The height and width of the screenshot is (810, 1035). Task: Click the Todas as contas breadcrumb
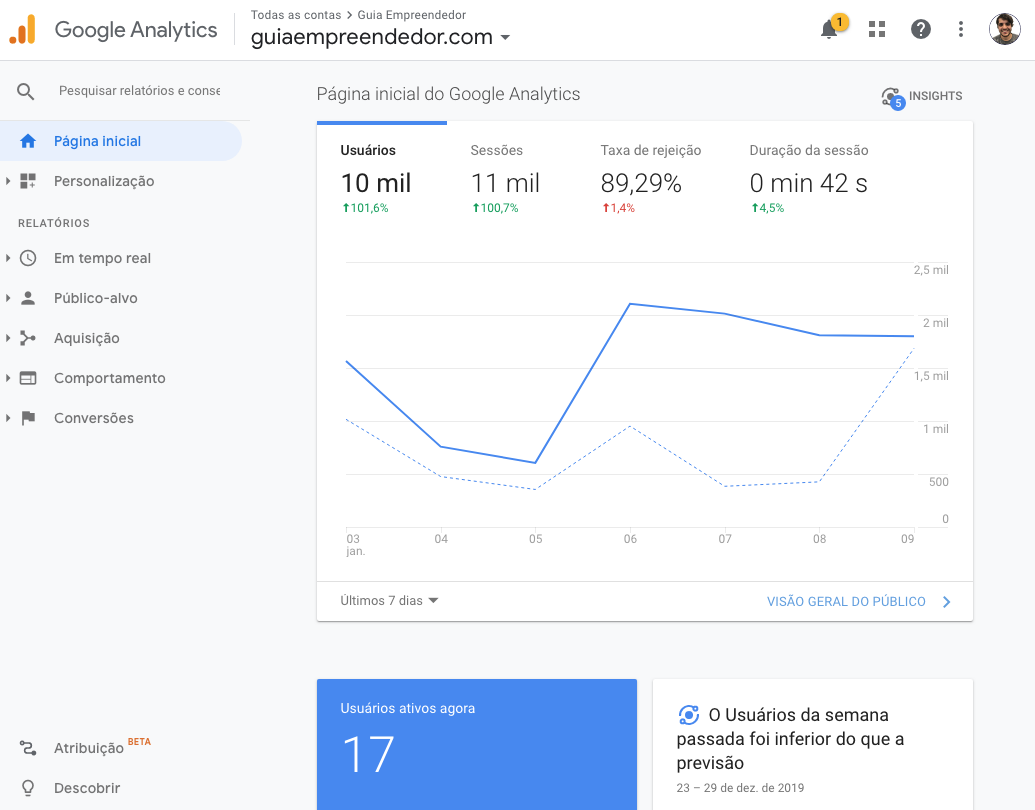(296, 15)
